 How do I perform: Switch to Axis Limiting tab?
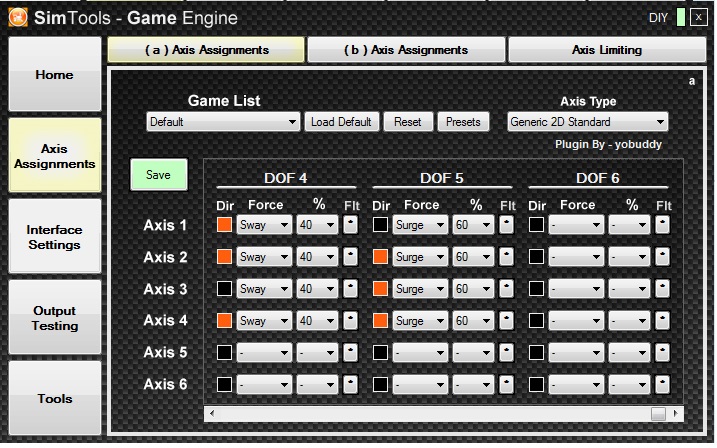[607, 50]
